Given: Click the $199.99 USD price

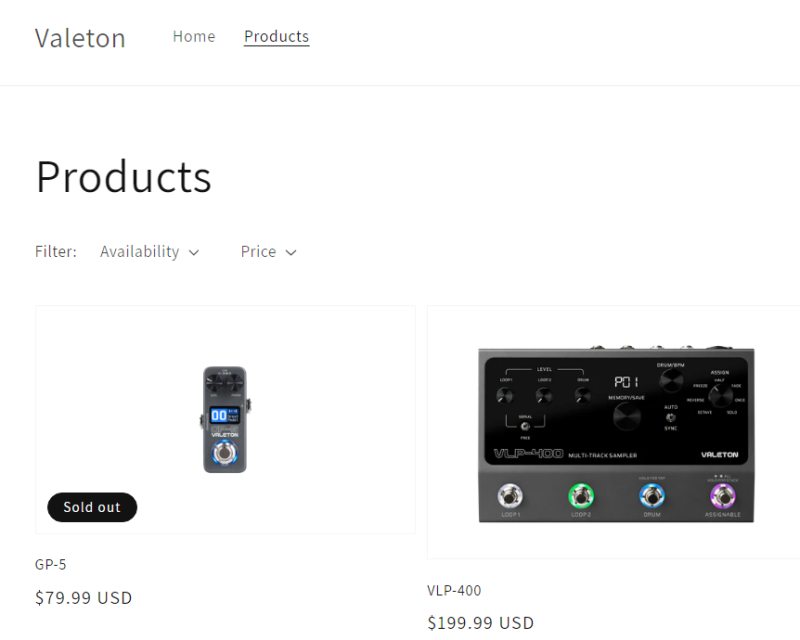Looking at the screenshot, I should pos(481,623).
